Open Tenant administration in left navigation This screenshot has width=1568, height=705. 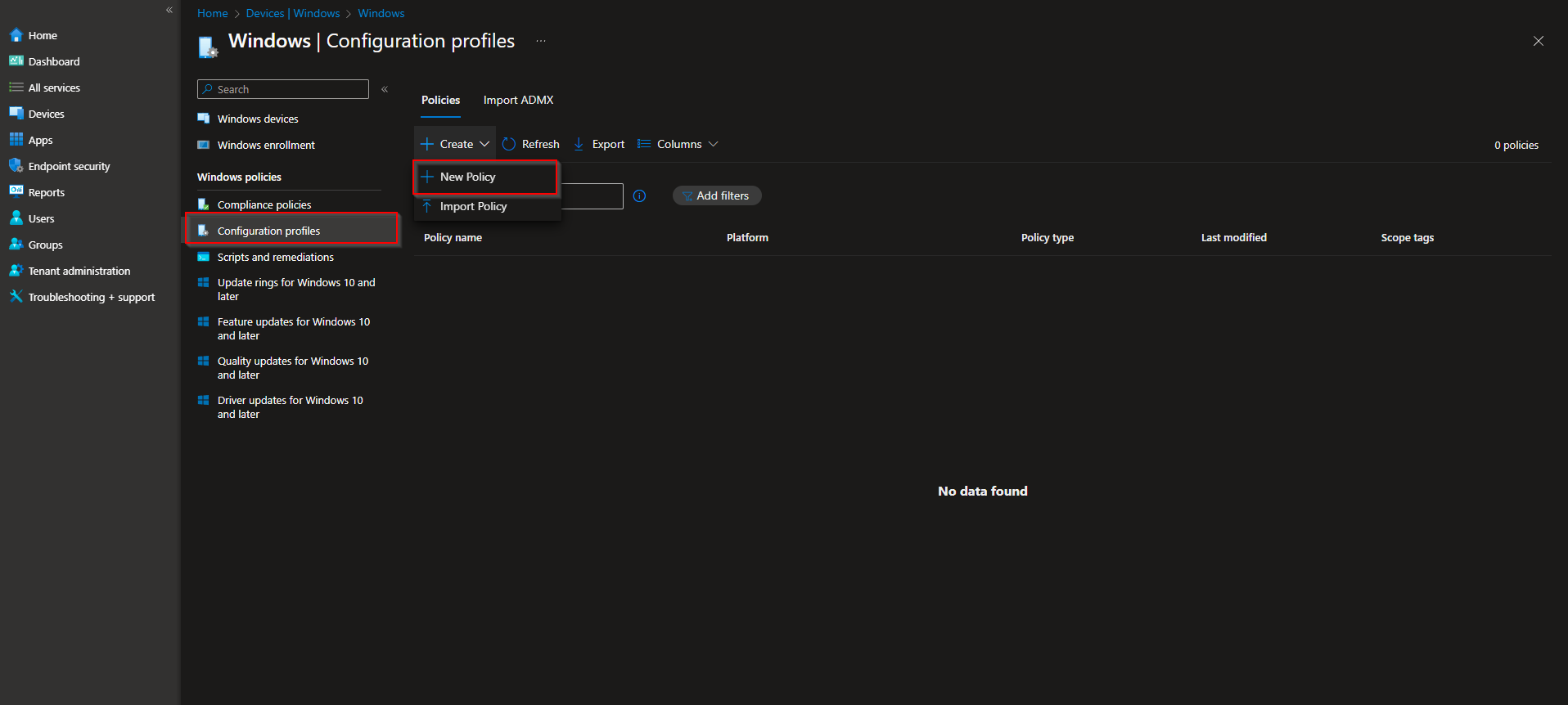tap(79, 271)
